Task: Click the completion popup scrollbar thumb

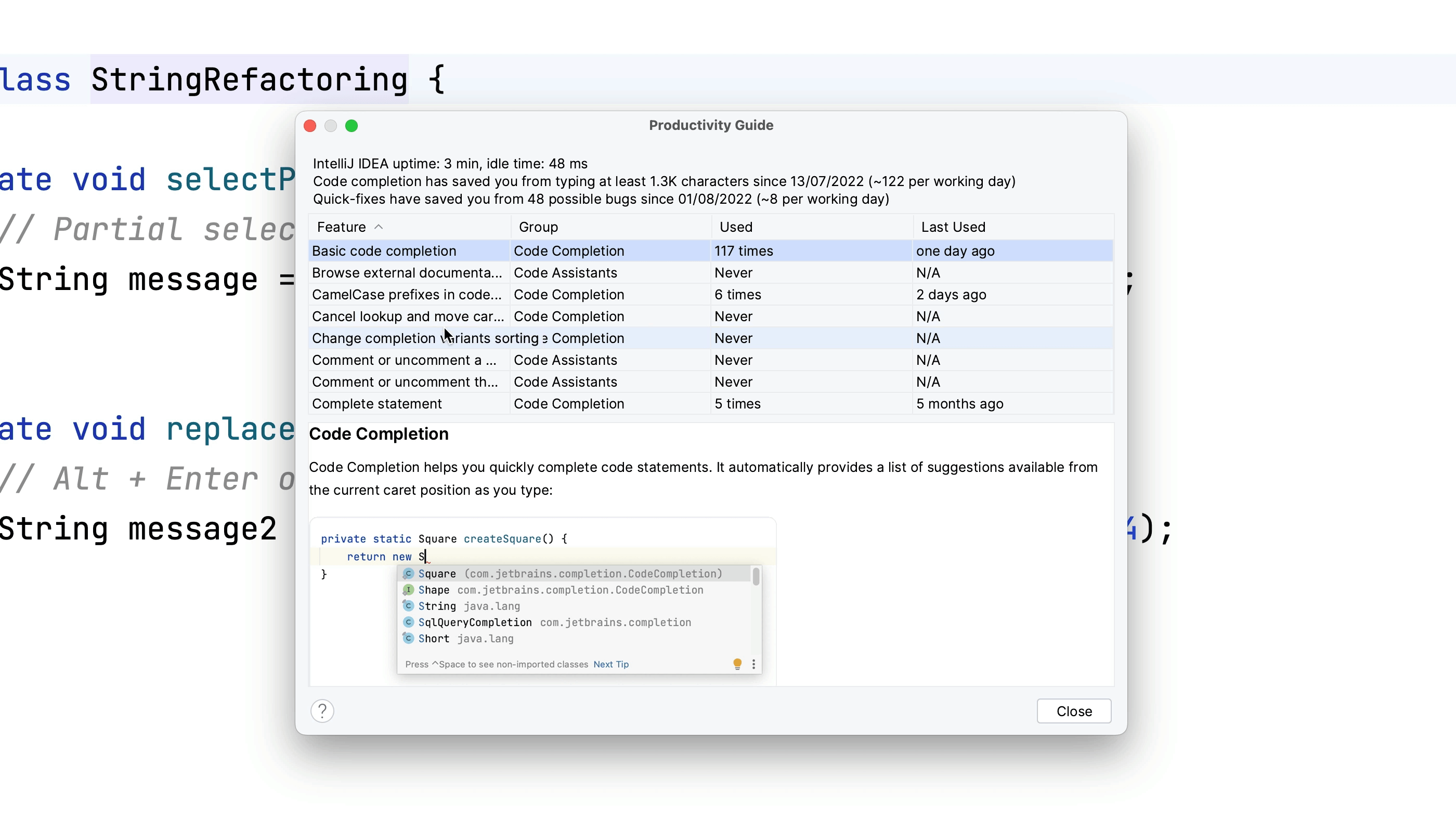Action: coord(756,576)
